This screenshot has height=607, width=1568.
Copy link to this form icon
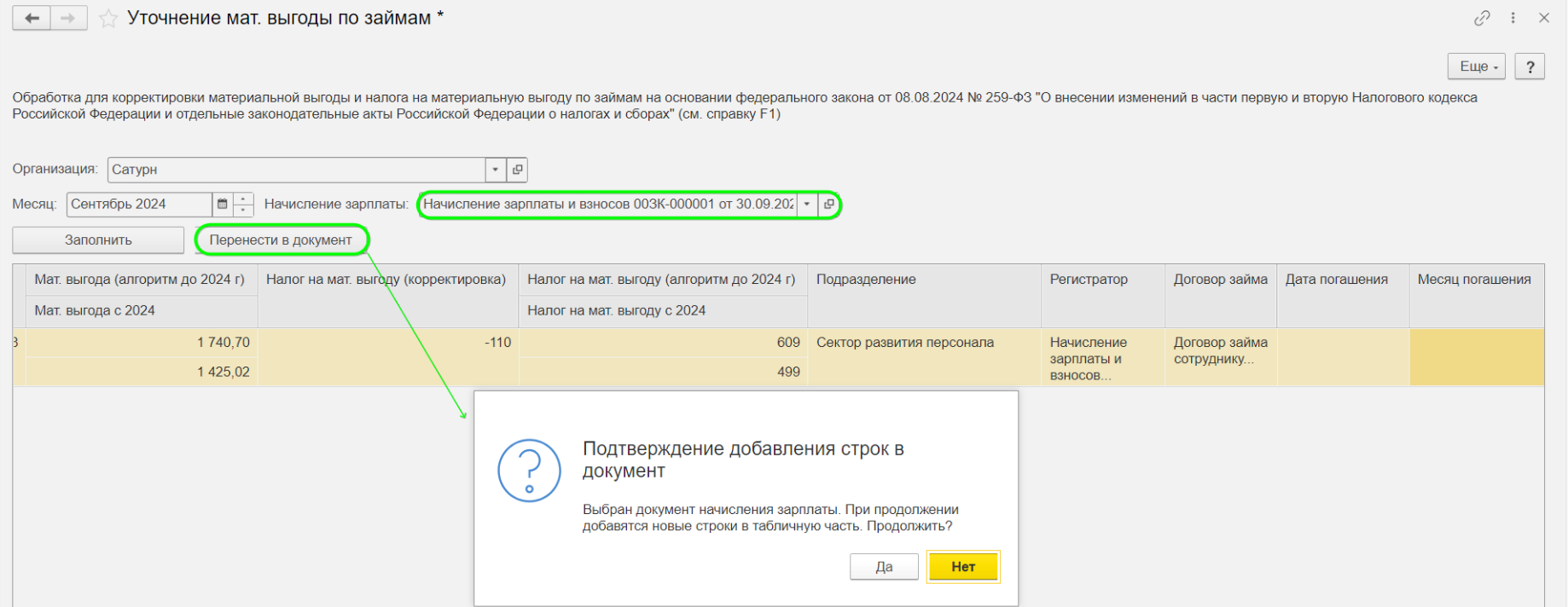tap(1482, 18)
